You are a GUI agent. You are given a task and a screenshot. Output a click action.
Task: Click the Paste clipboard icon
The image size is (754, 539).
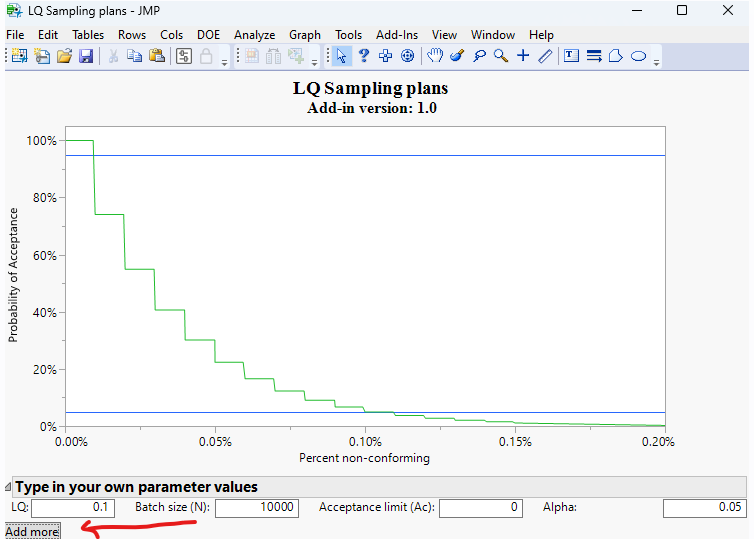click(x=157, y=56)
